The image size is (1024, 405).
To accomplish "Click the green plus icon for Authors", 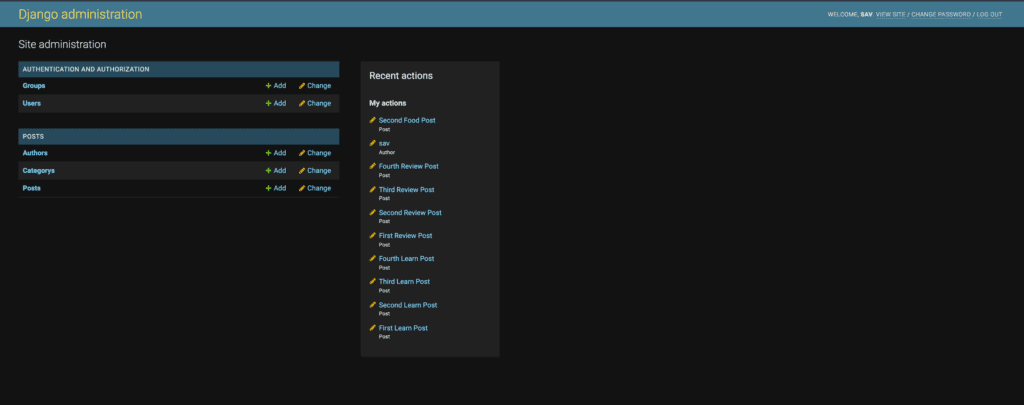I will pyautogui.click(x=268, y=153).
